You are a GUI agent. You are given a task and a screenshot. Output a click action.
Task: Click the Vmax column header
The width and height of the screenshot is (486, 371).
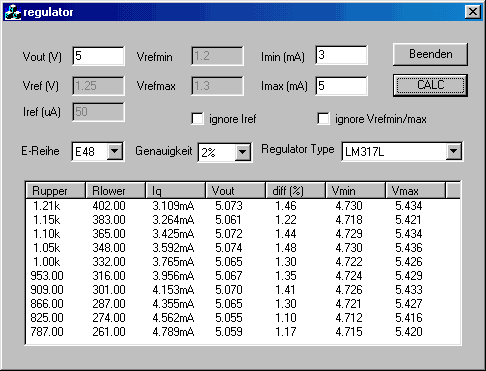pos(416,191)
